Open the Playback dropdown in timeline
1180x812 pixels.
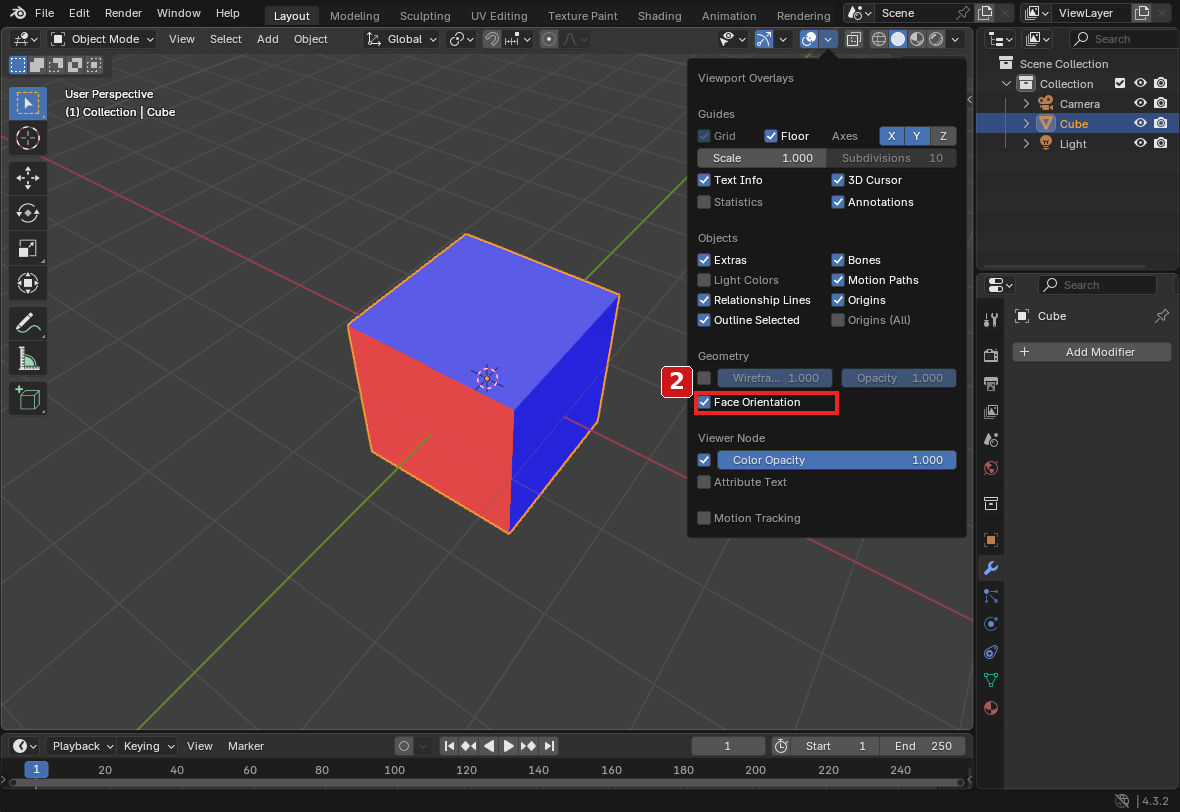point(82,746)
